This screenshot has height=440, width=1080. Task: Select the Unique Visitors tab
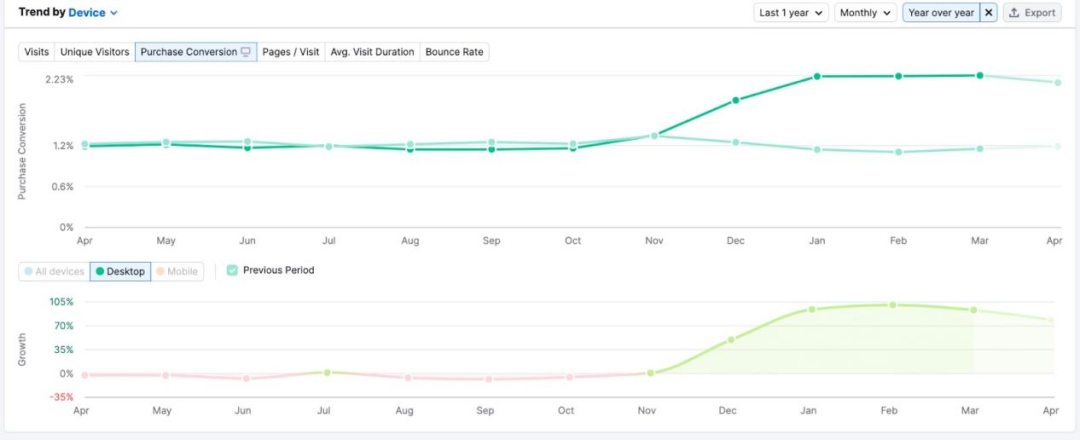pyautogui.click(x=94, y=52)
